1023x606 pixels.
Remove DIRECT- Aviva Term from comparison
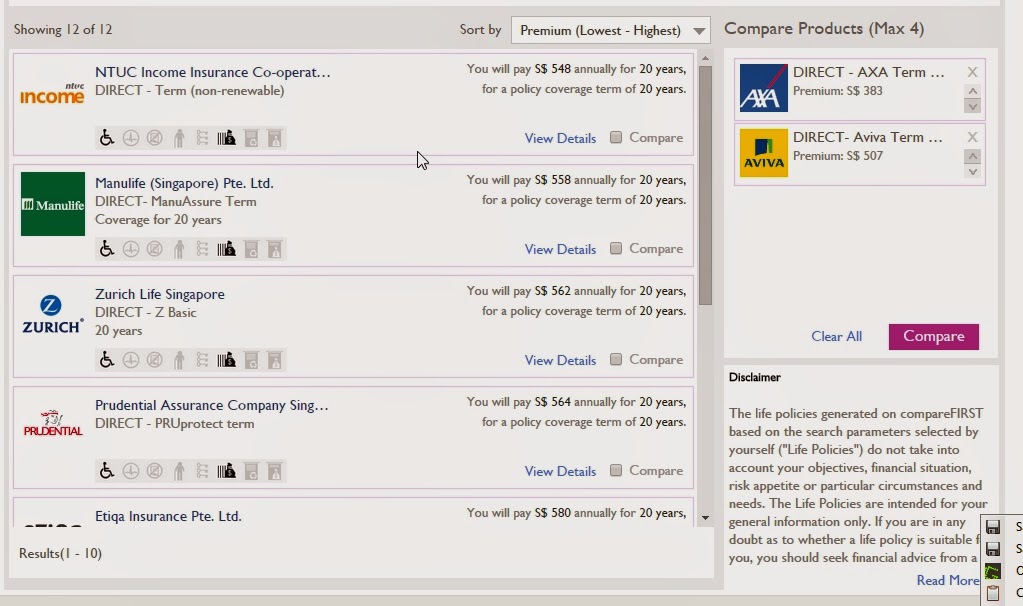(972, 137)
